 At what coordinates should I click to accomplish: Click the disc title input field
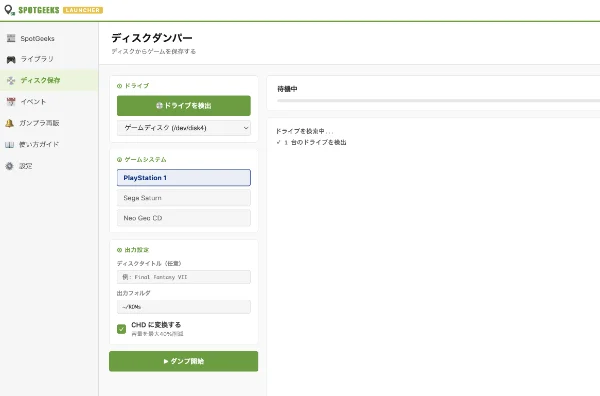(x=184, y=277)
